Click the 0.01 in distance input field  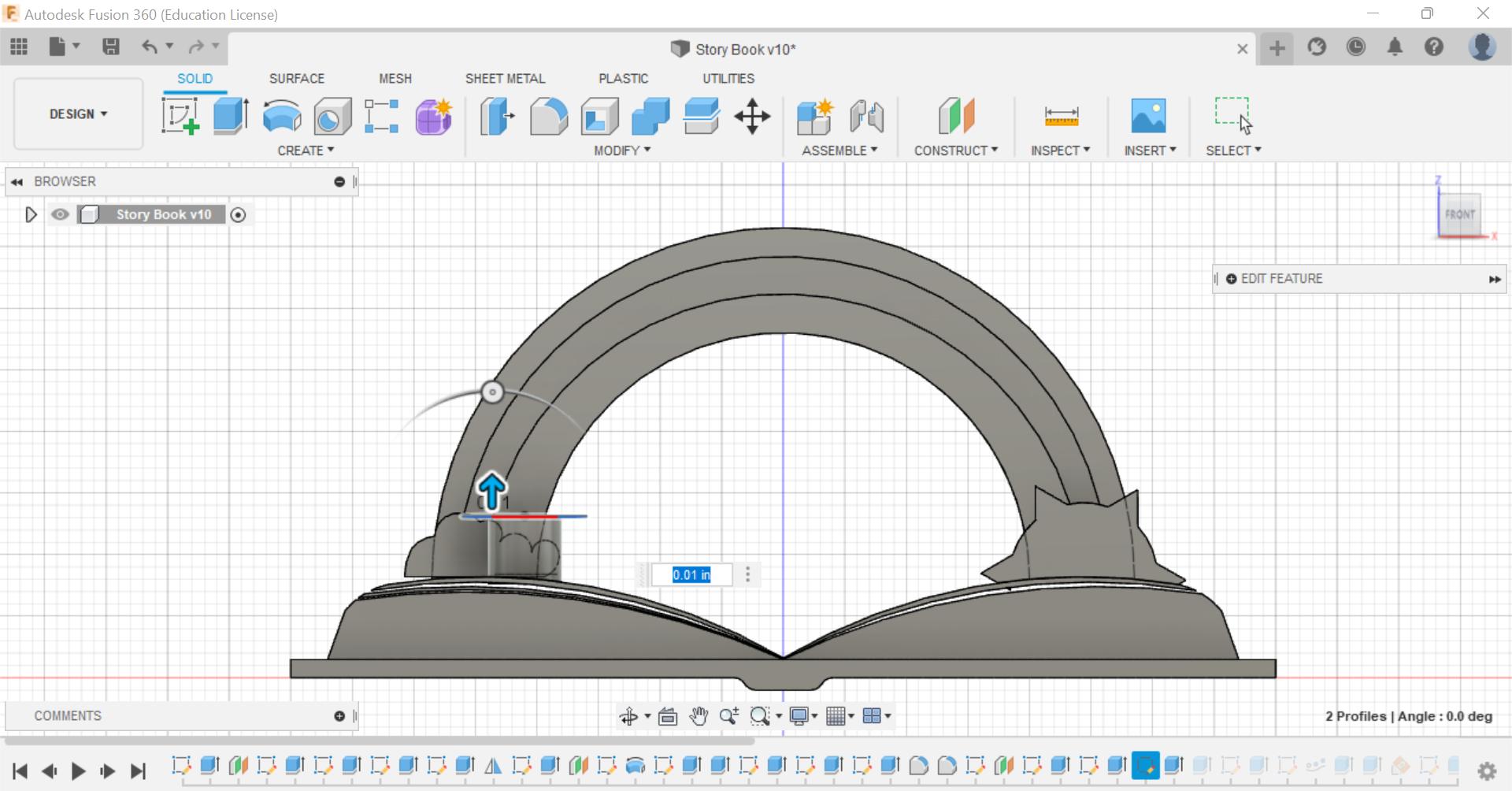[x=691, y=575]
